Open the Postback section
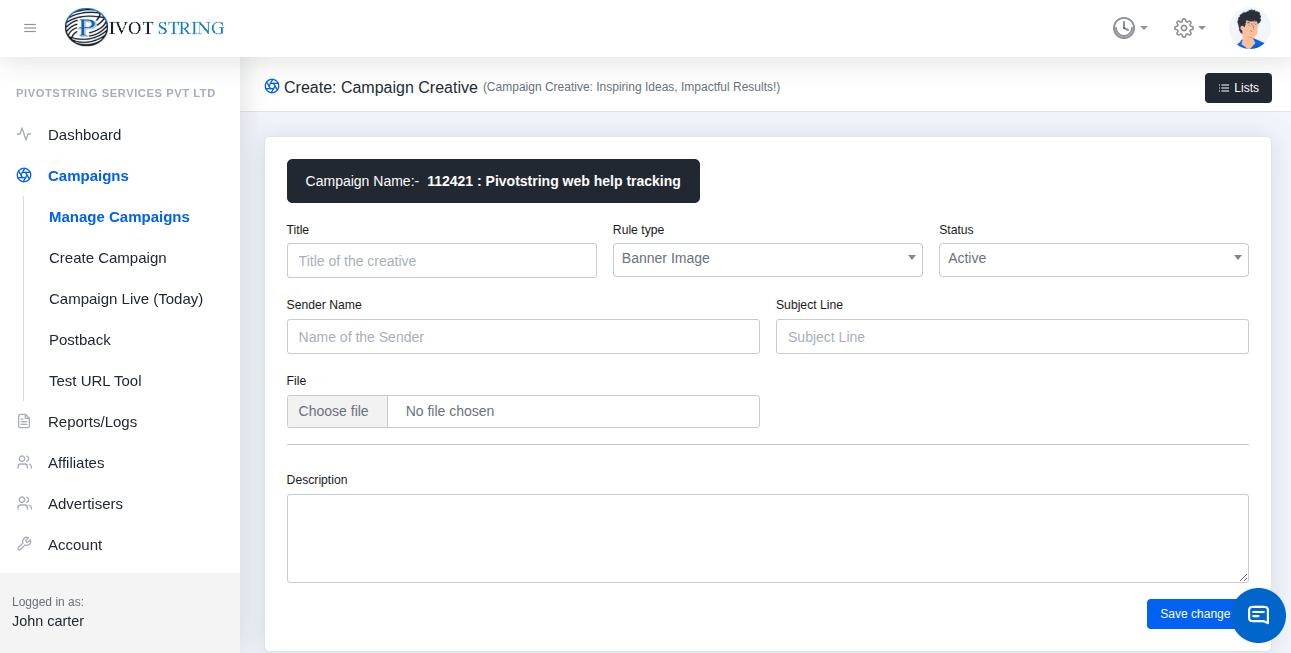 pyautogui.click(x=79, y=339)
